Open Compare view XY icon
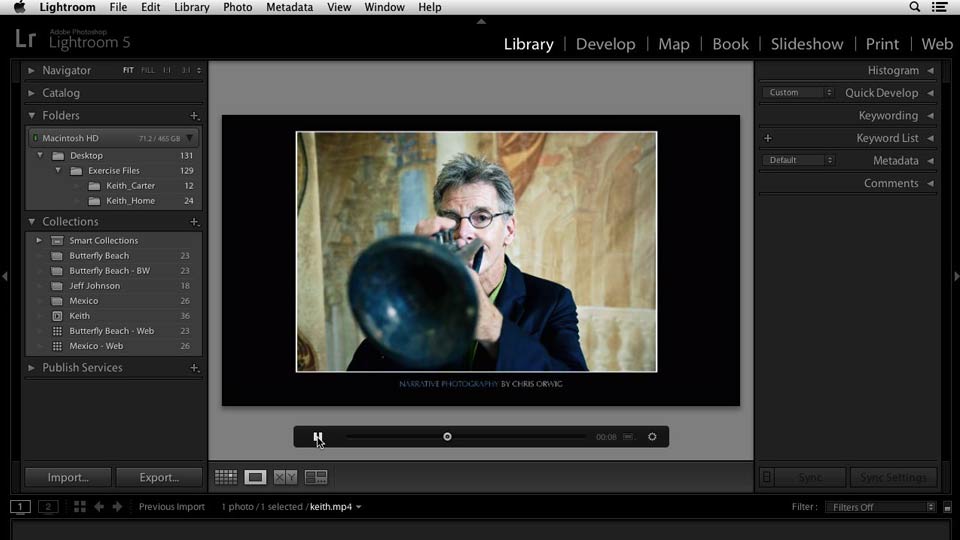The width and height of the screenshot is (960, 540). click(285, 477)
